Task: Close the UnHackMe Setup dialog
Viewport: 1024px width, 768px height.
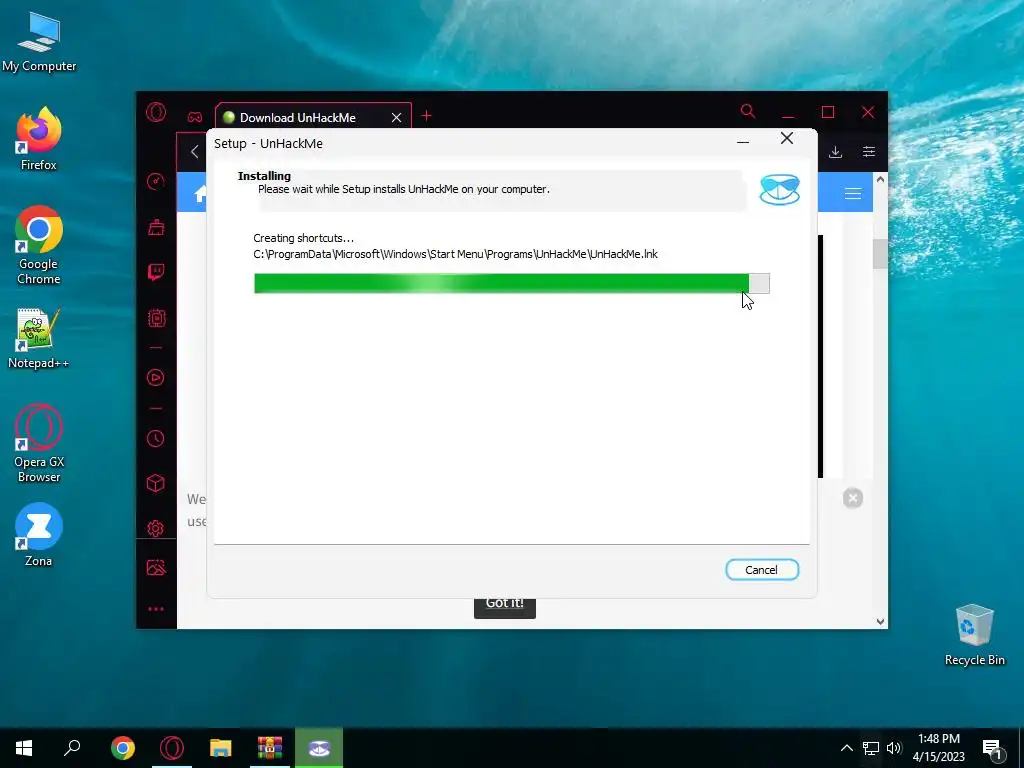Action: point(786,138)
